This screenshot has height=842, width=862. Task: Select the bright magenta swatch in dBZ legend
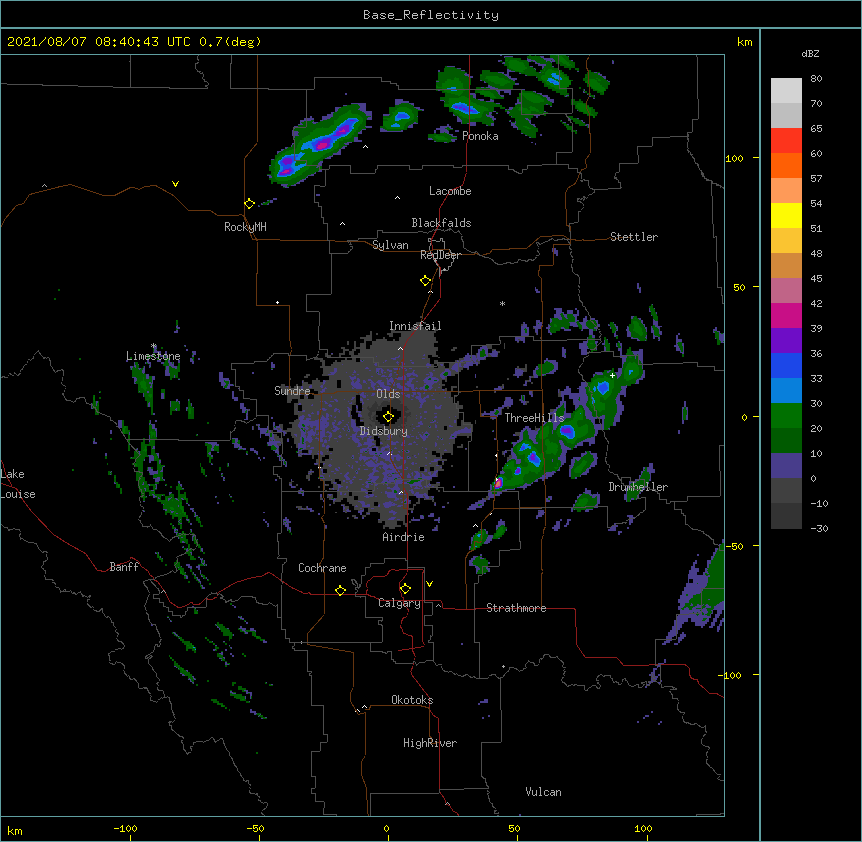click(x=786, y=315)
